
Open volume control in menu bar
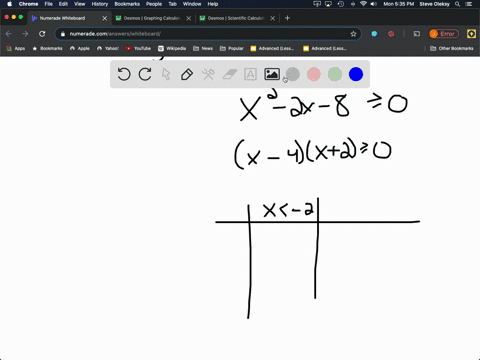(374, 4)
